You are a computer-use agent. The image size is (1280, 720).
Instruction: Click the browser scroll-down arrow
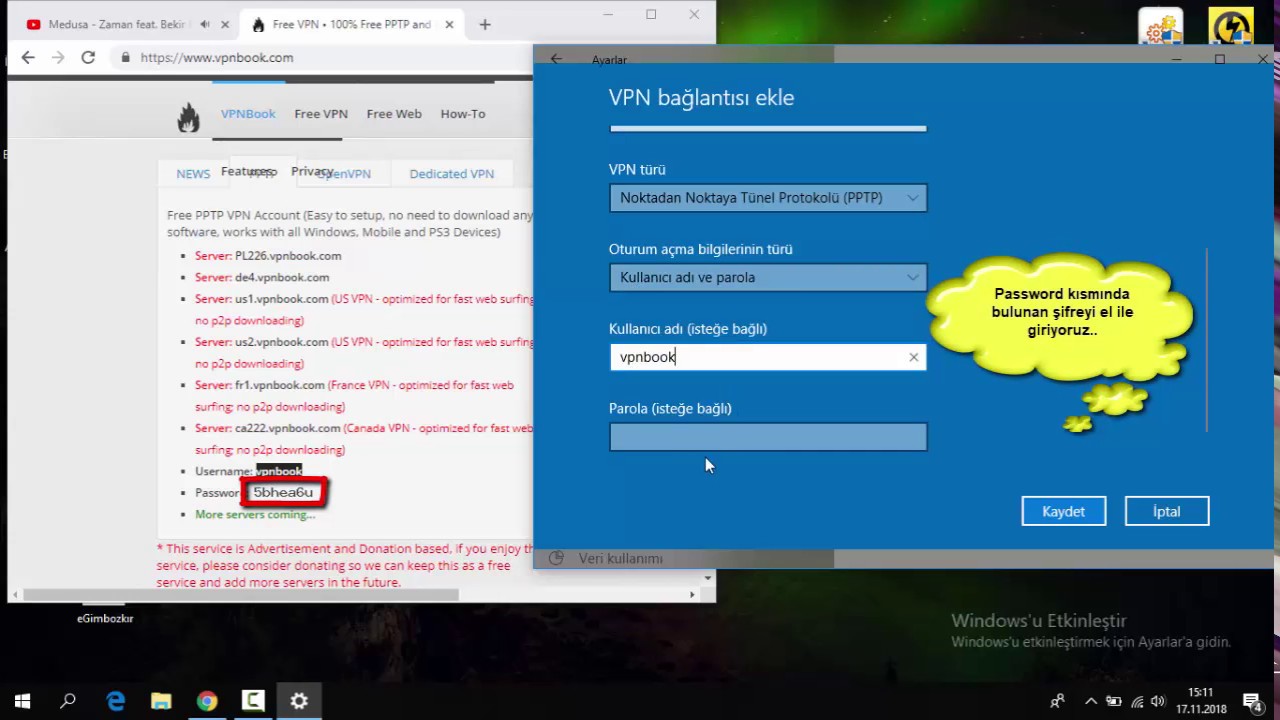pyautogui.click(x=708, y=578)
